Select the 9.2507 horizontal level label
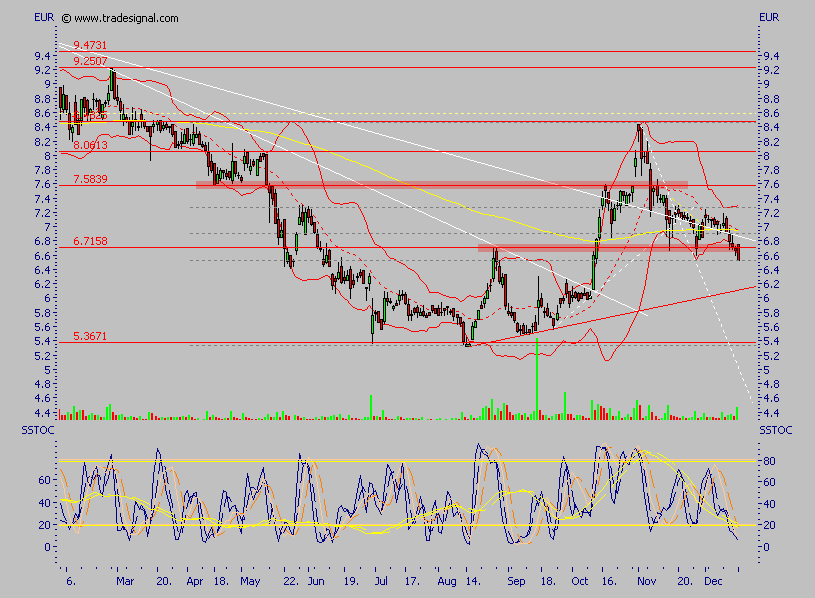This screenshot has width=815, height=598. click(x=90, y=61)
